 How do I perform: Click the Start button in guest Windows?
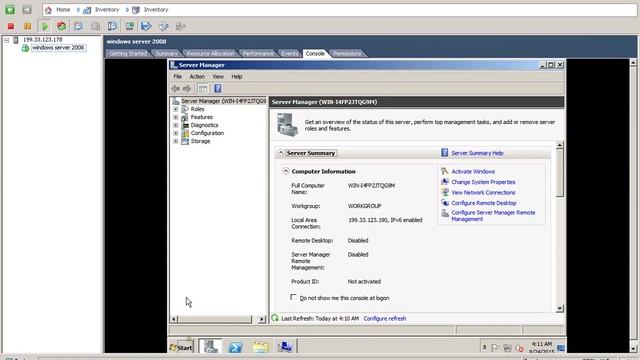point(181,347)
